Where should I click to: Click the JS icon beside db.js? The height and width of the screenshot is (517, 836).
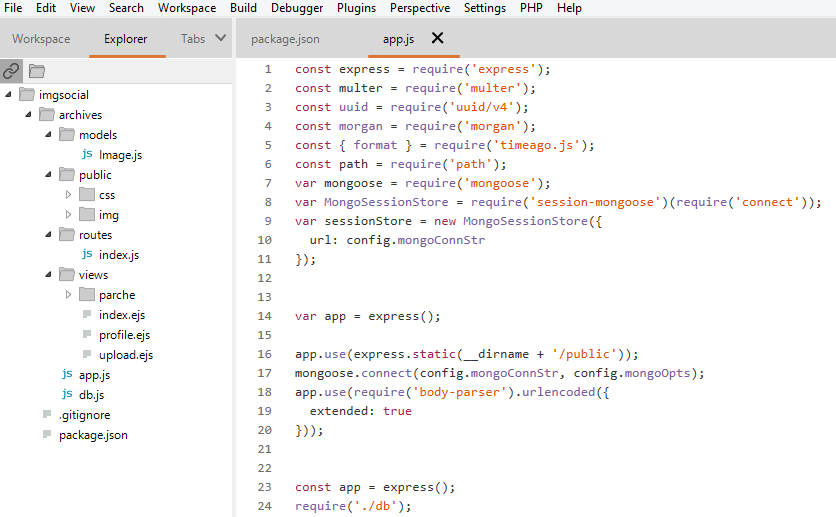click(67, 394)
